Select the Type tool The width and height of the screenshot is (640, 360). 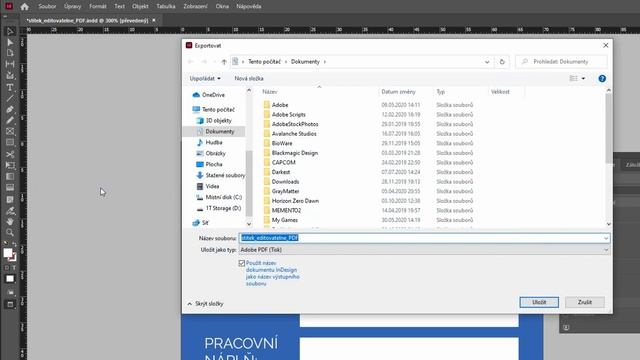[10, 87]
